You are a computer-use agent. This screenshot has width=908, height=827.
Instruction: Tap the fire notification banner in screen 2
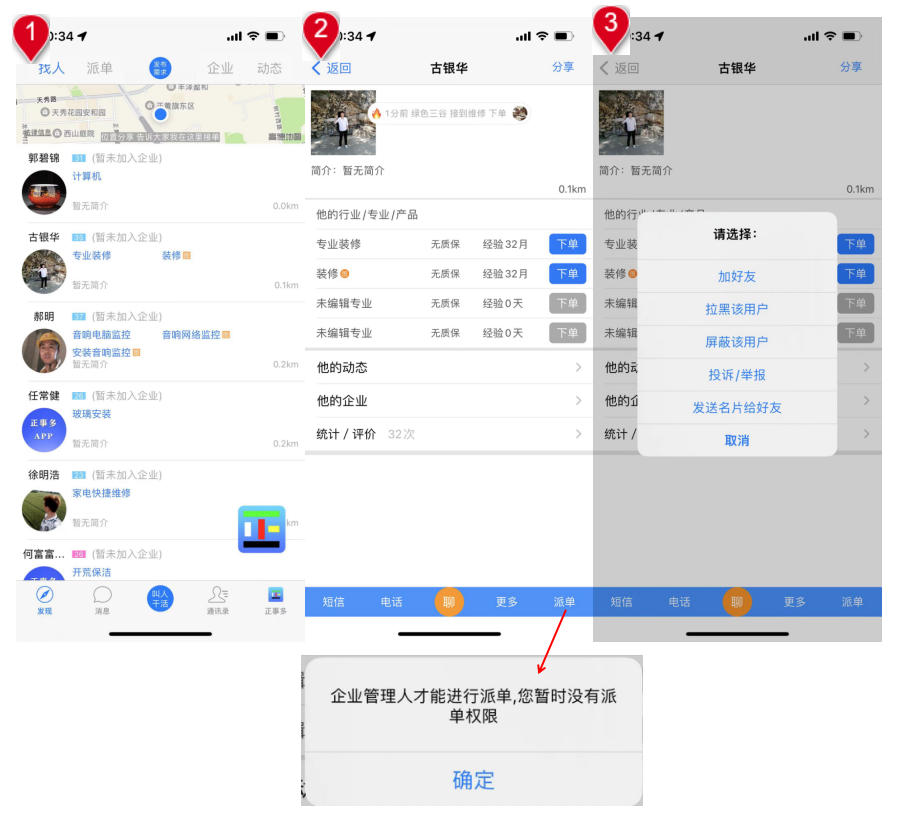click(x=449, y=114)
